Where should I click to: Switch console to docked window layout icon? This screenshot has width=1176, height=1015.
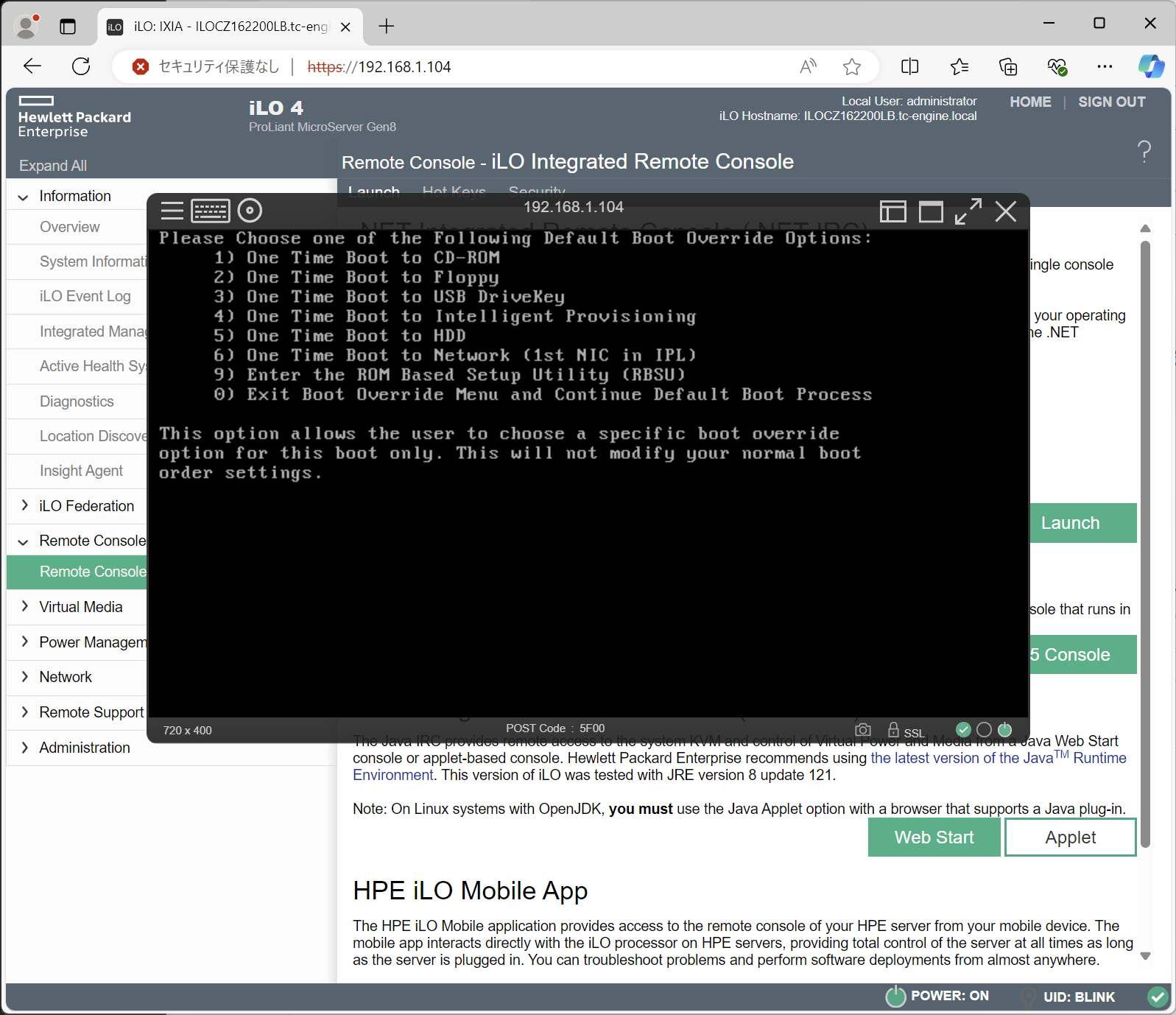tap(892, 212)
